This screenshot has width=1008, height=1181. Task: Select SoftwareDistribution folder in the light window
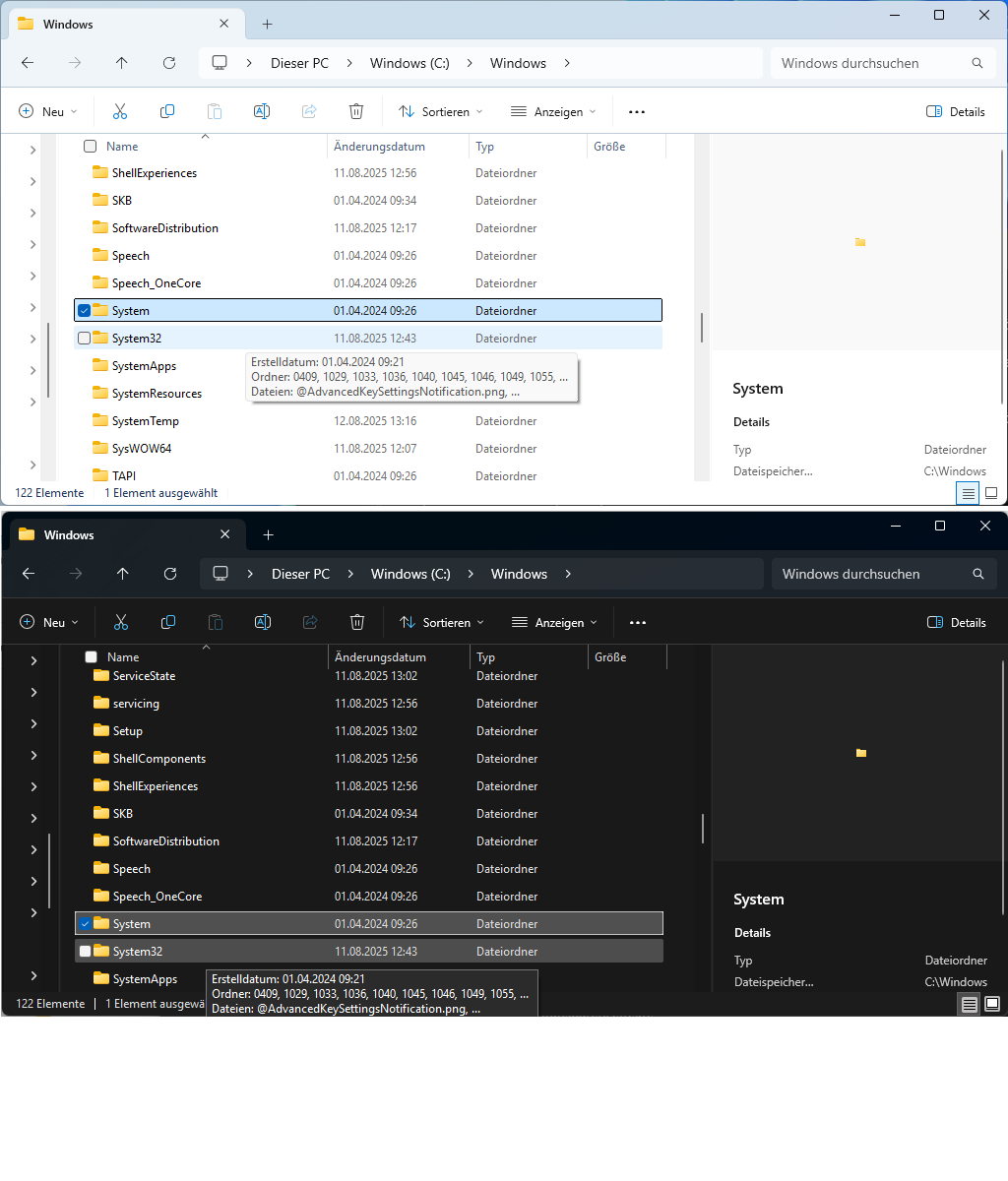368,227
